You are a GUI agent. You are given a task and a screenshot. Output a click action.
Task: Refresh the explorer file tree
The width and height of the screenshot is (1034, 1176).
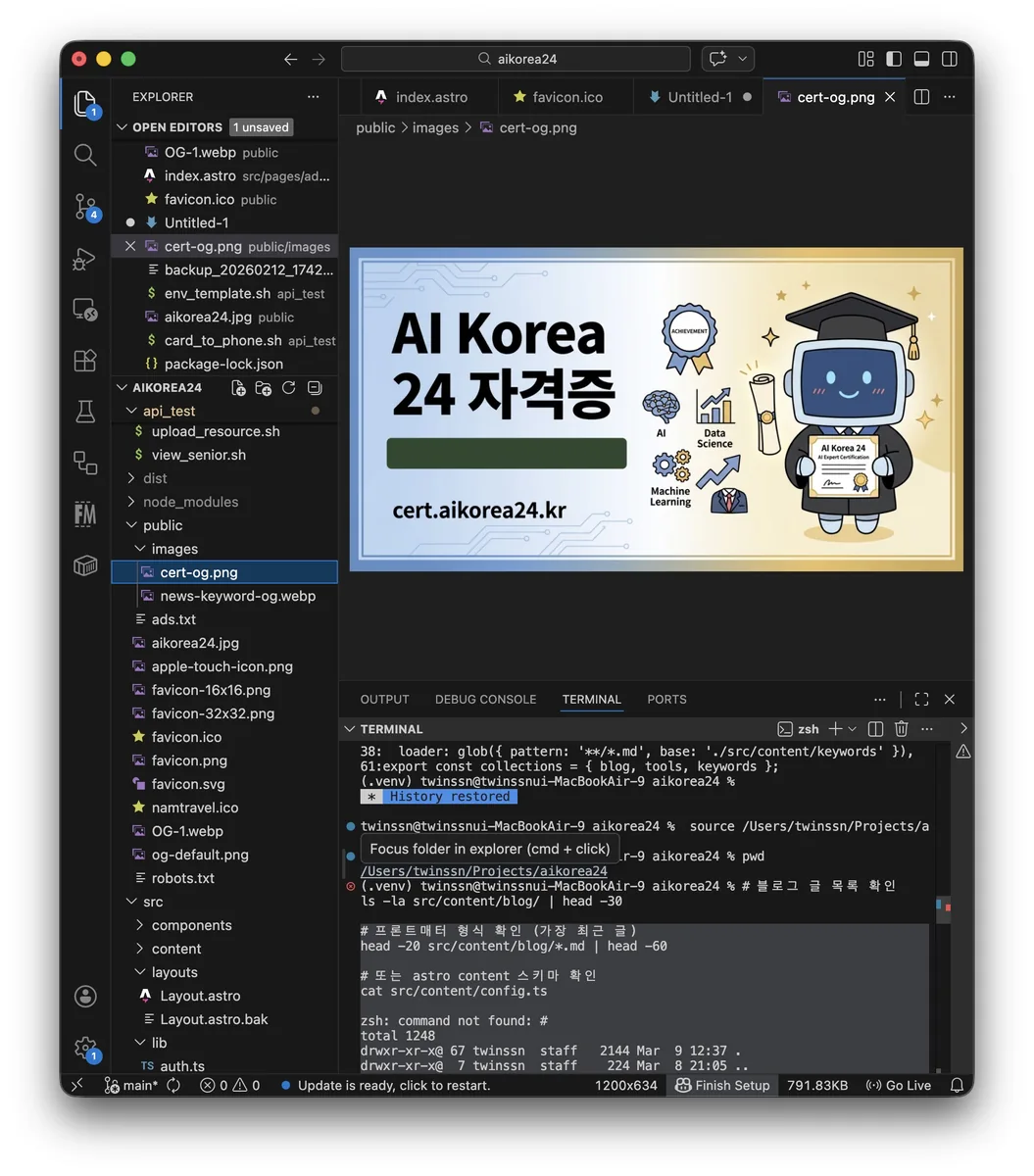click(x=289, y=388)
